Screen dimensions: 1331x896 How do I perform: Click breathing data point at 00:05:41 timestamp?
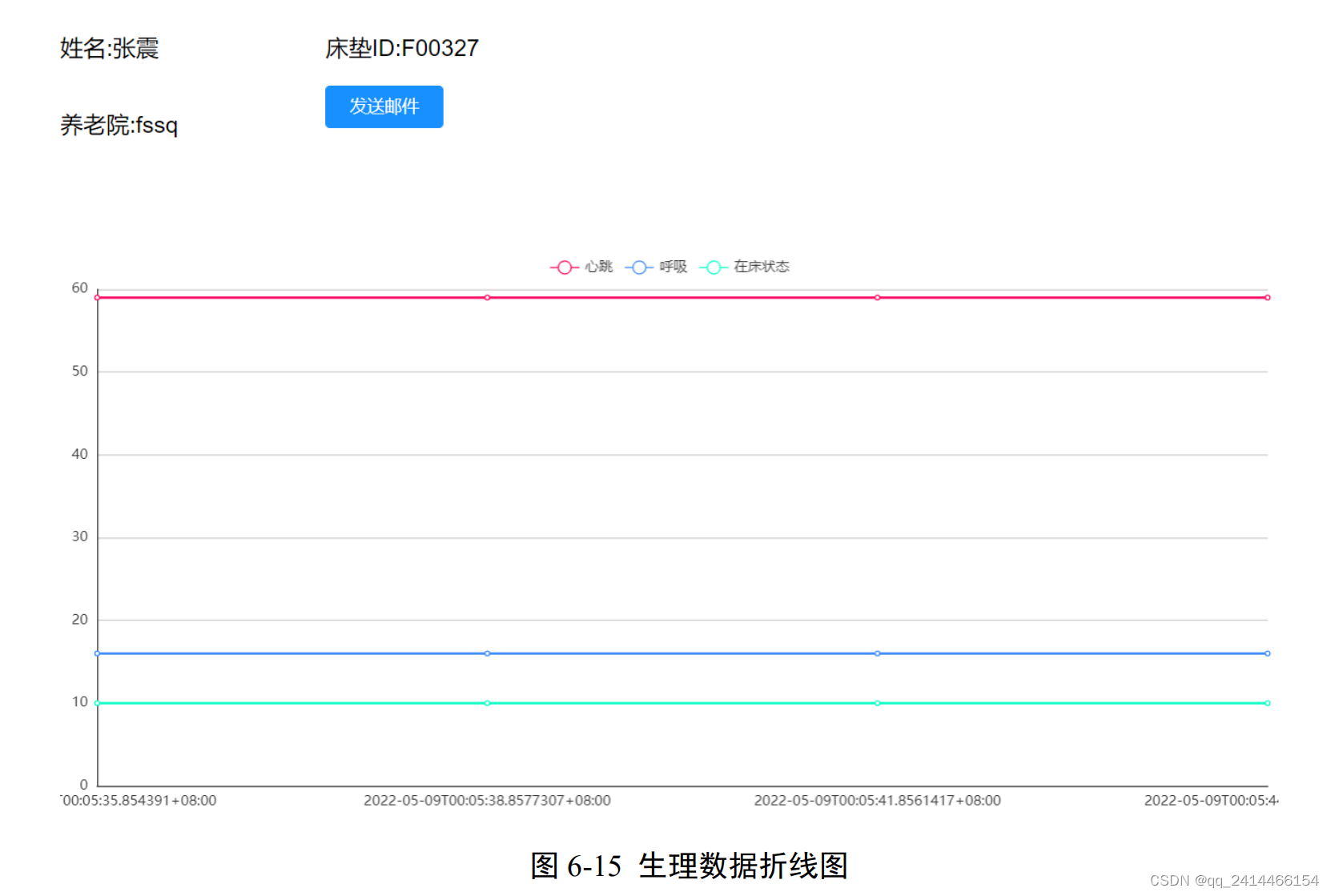click(x=877, y=653)
